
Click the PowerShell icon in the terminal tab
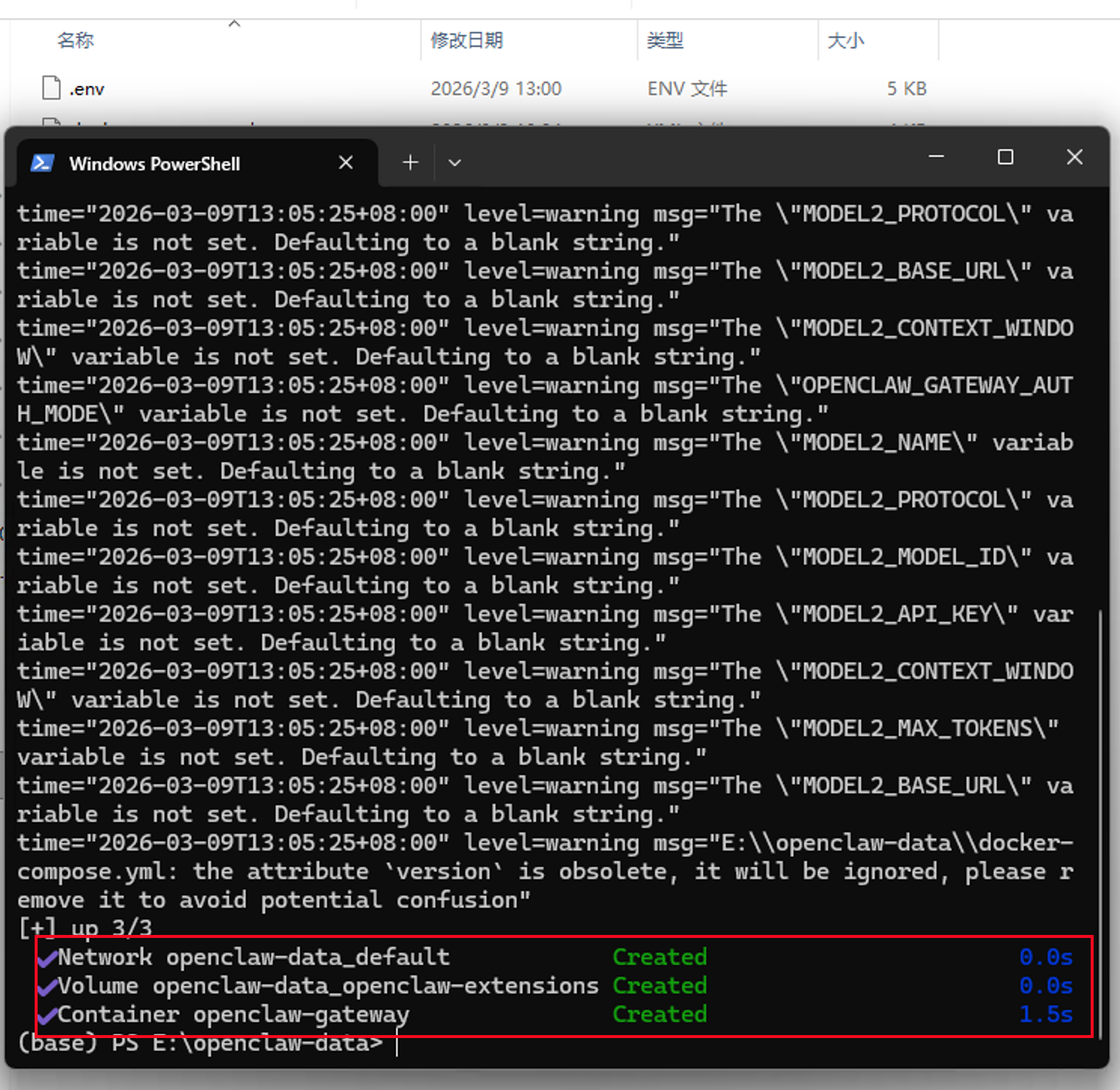click(42, 163)
